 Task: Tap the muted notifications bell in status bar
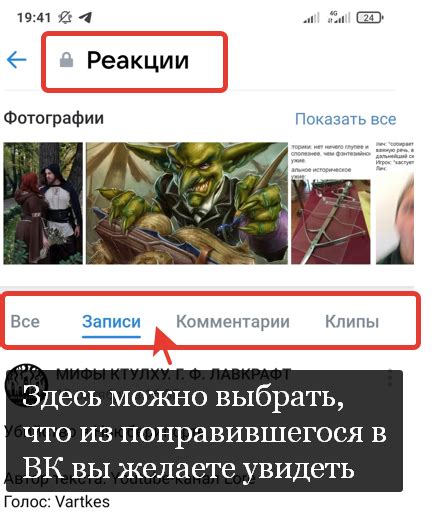(x=65, y=17)
